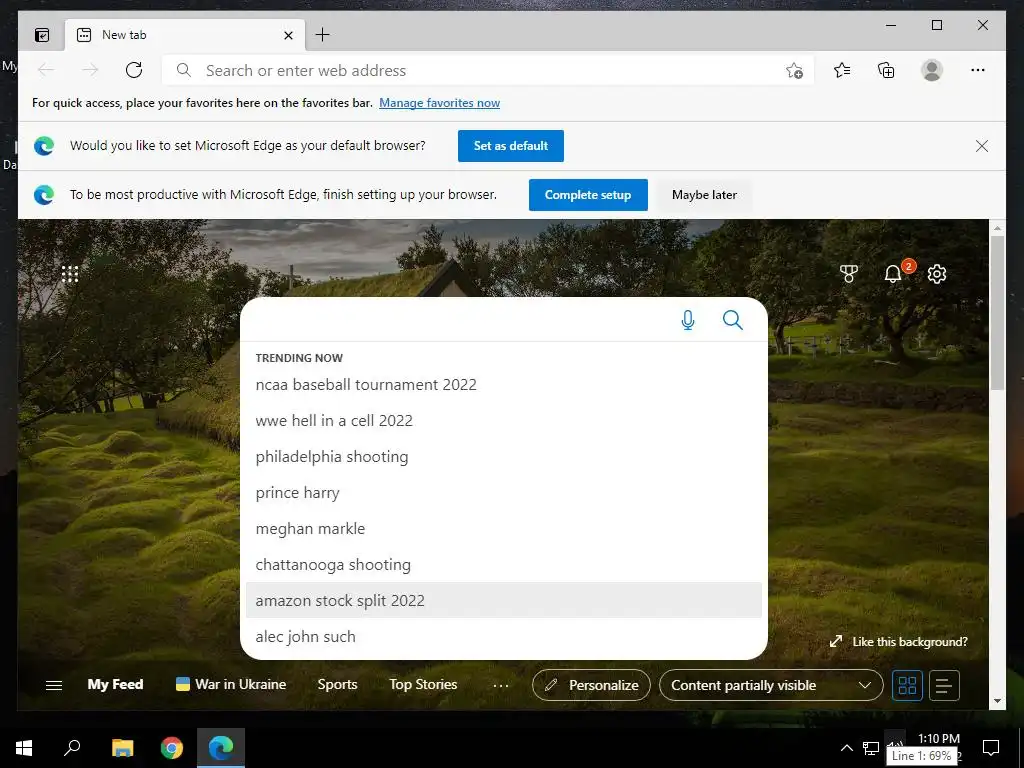Switch to Top Stories tab

[x=423, y=684]
